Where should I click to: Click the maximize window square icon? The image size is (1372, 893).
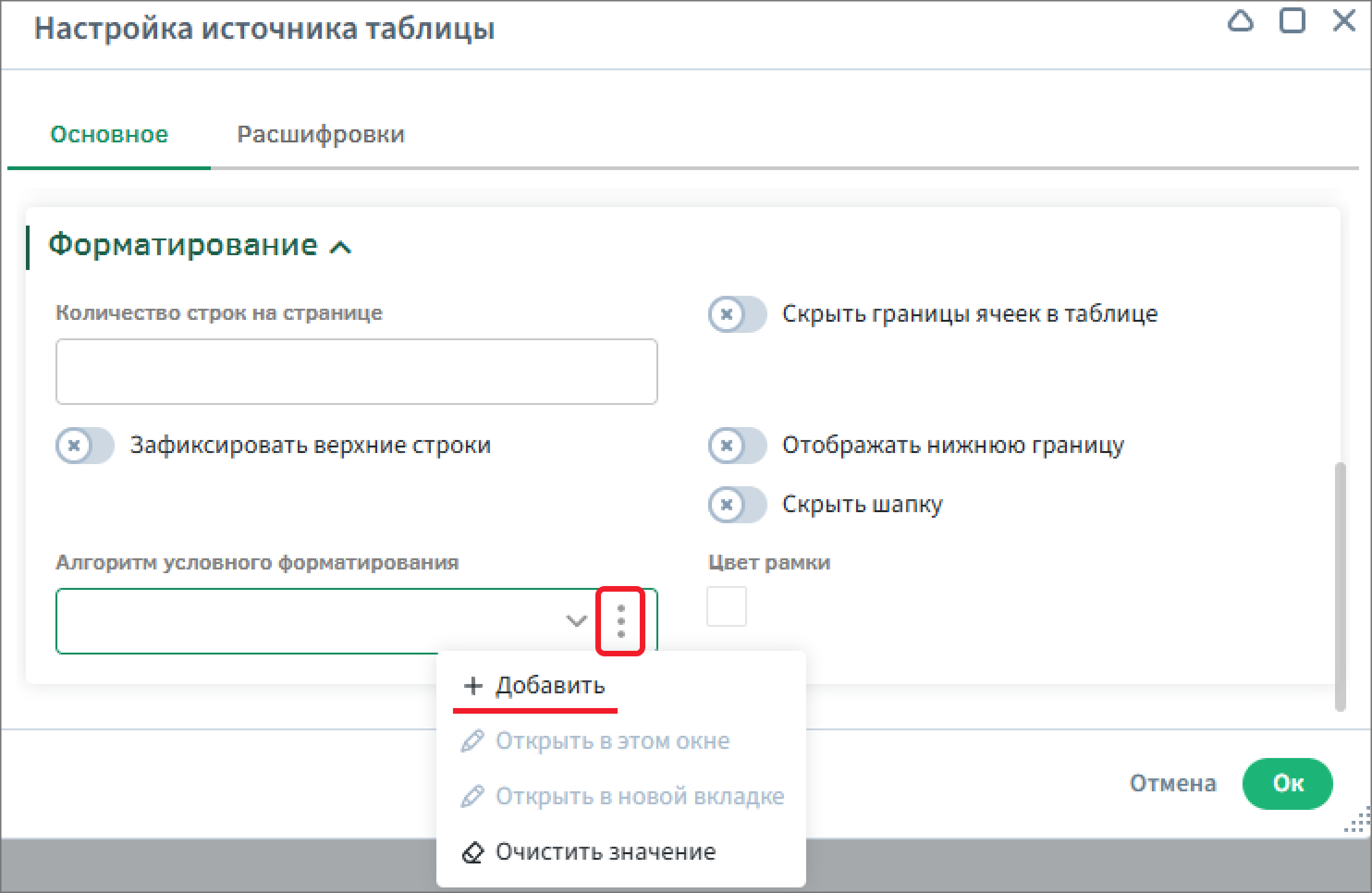(1292, 21)
